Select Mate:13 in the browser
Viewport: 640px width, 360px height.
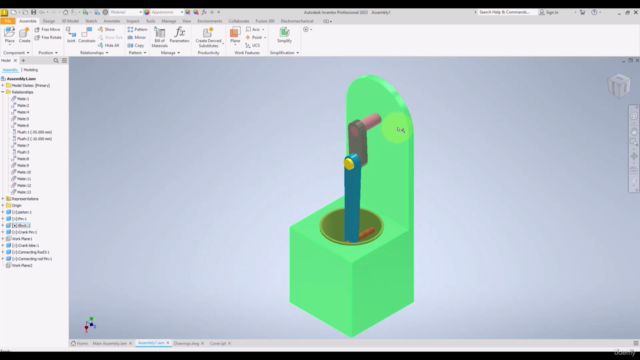pos(21,192)
